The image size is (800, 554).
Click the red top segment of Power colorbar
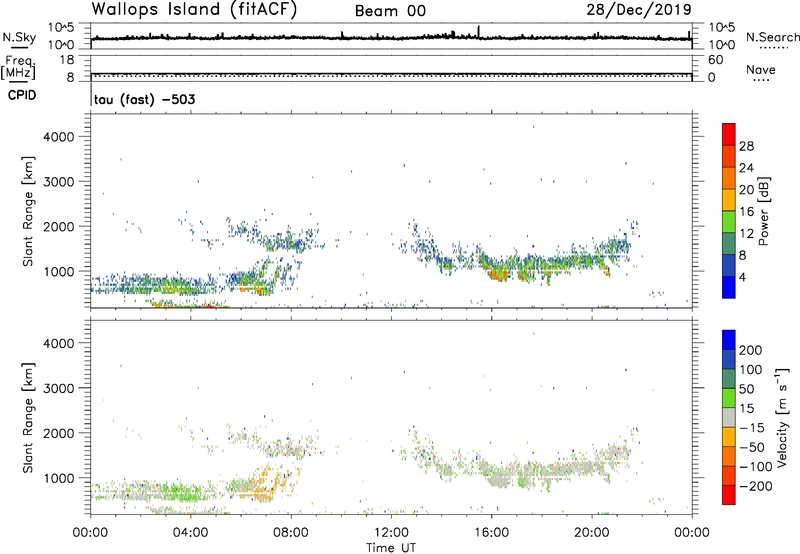(729, 134)
